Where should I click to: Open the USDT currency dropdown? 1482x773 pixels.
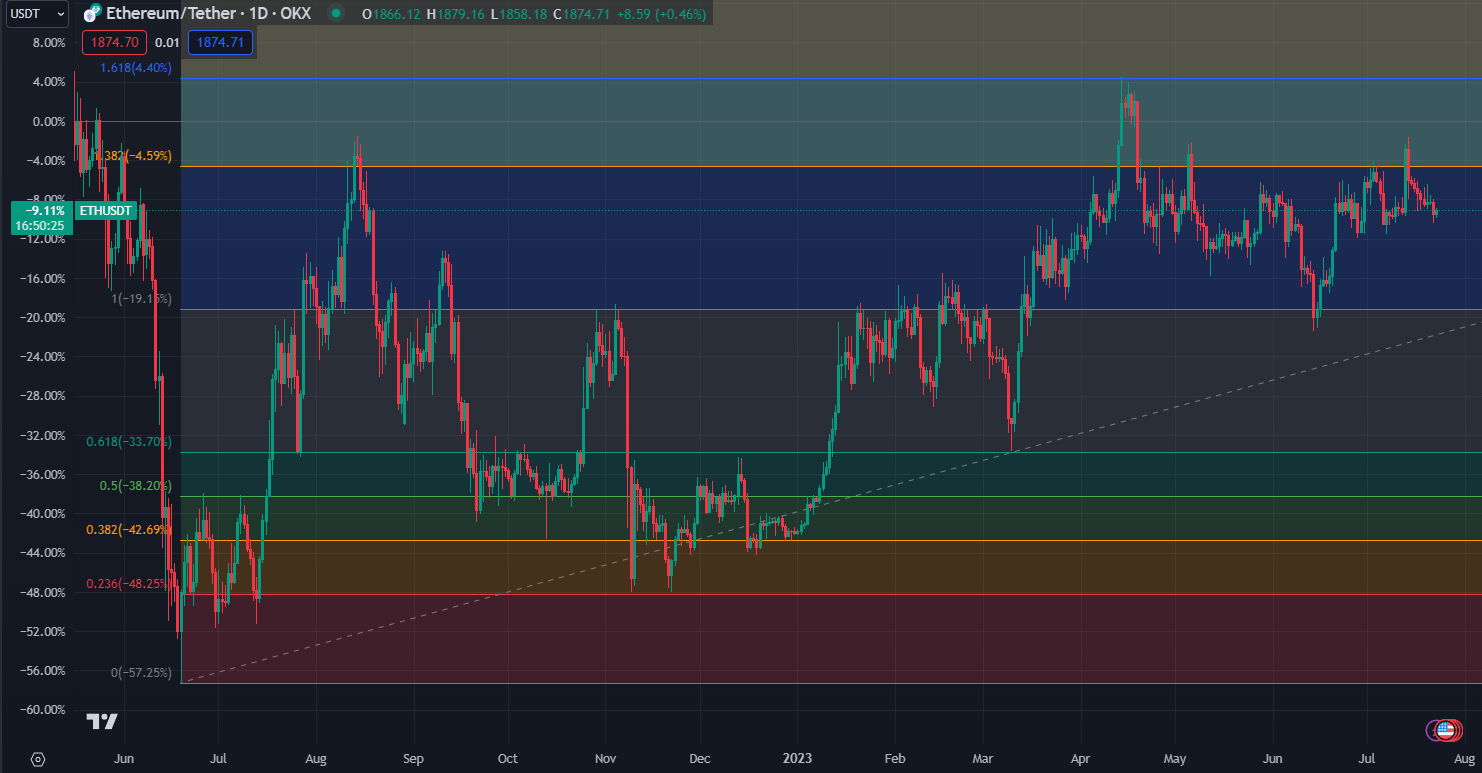coord(36,14)
